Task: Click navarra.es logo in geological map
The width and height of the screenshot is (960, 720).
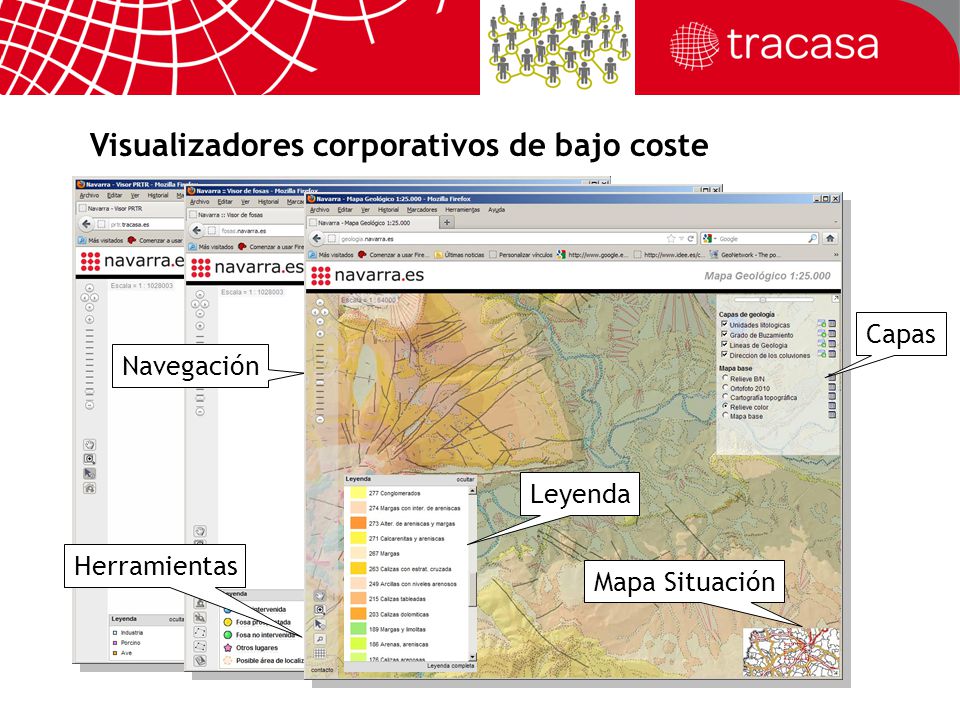Action: (367, 276)
